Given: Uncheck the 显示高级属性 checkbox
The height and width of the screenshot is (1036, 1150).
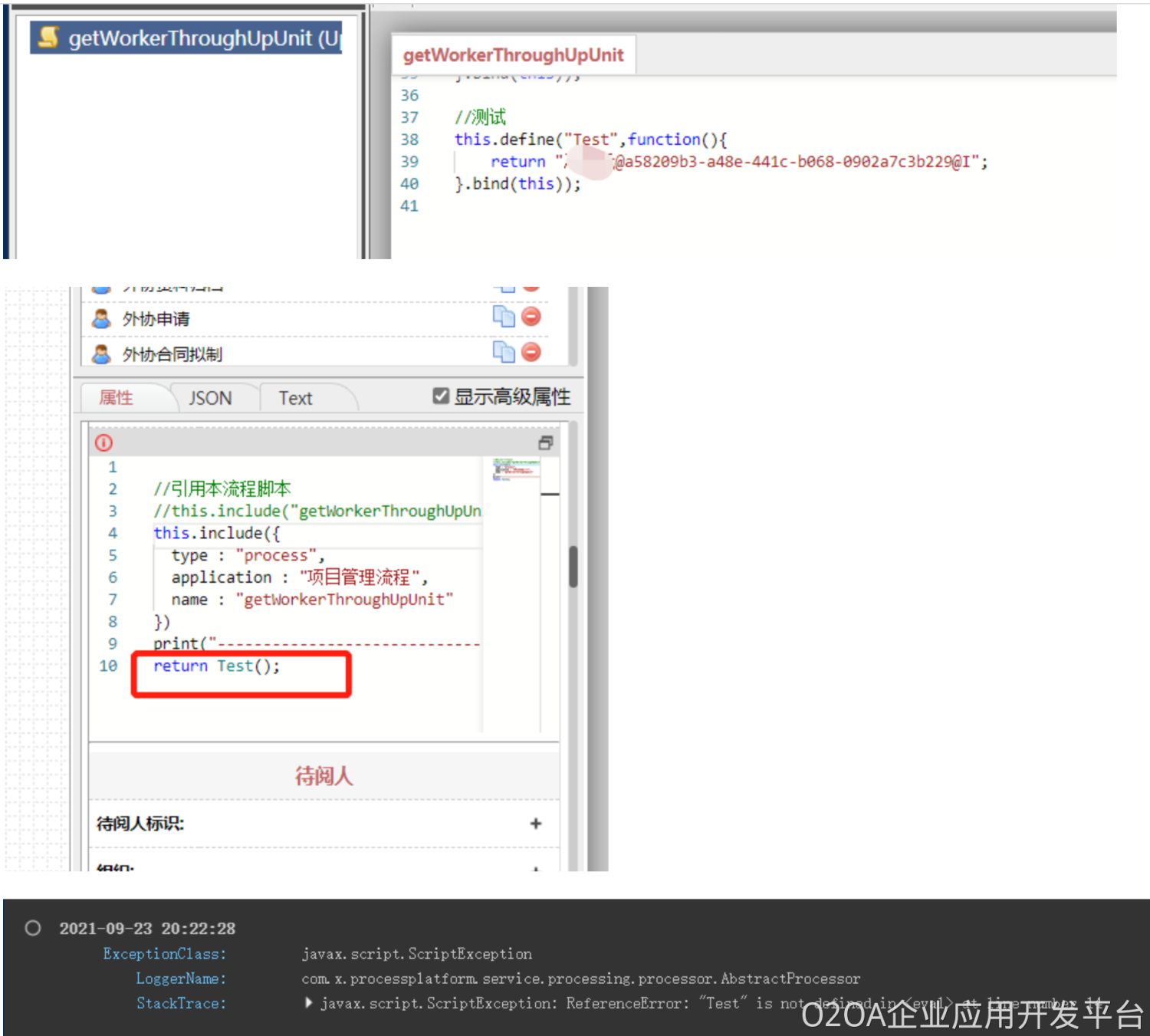Looking at the screenshot, I should pos(441,396).
